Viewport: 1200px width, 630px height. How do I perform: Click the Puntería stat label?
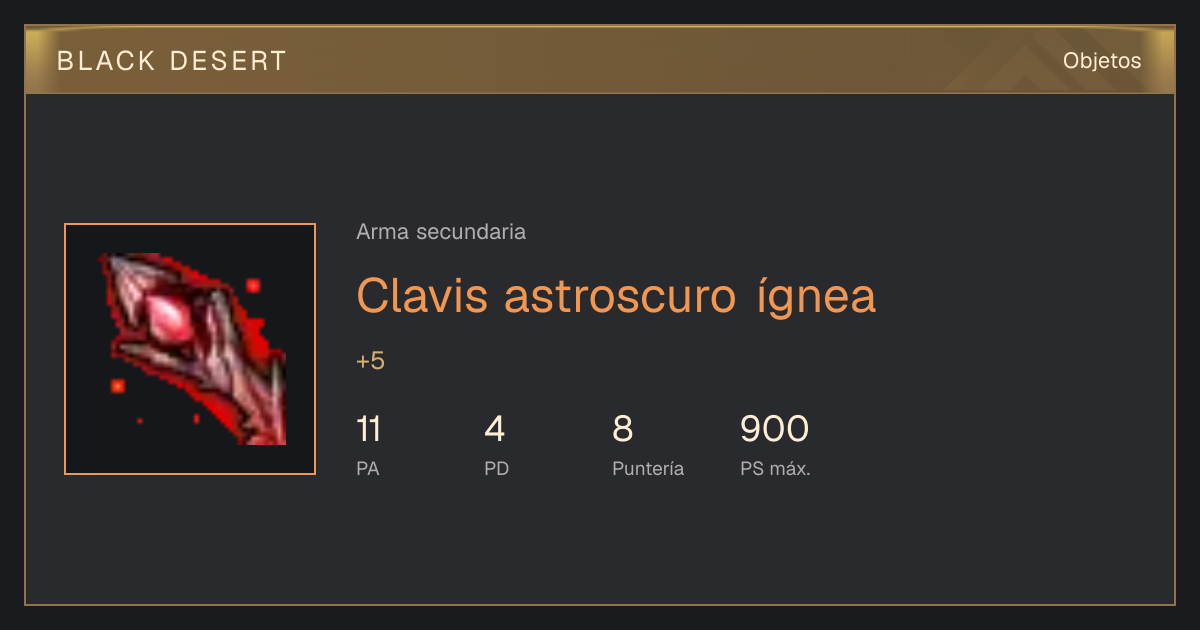(648, 468)
